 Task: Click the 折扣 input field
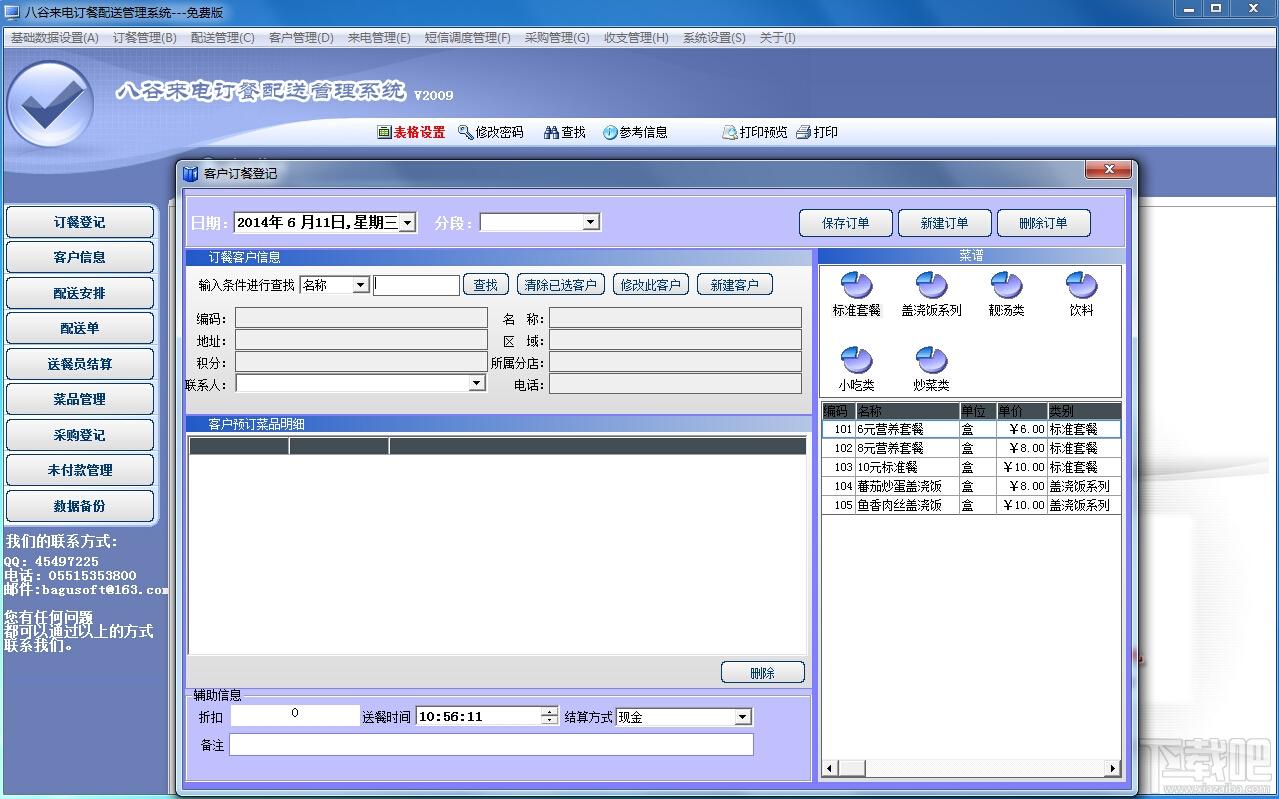pyautogui.click(x=295, y=715)
